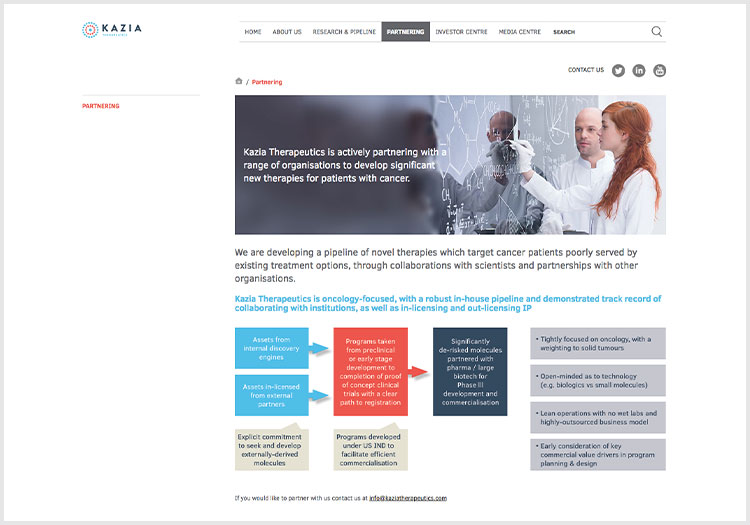Click the 'Programs developed under US IND' note
The width and height of the screenshot is (750, 525).
(x=371, y=449)
